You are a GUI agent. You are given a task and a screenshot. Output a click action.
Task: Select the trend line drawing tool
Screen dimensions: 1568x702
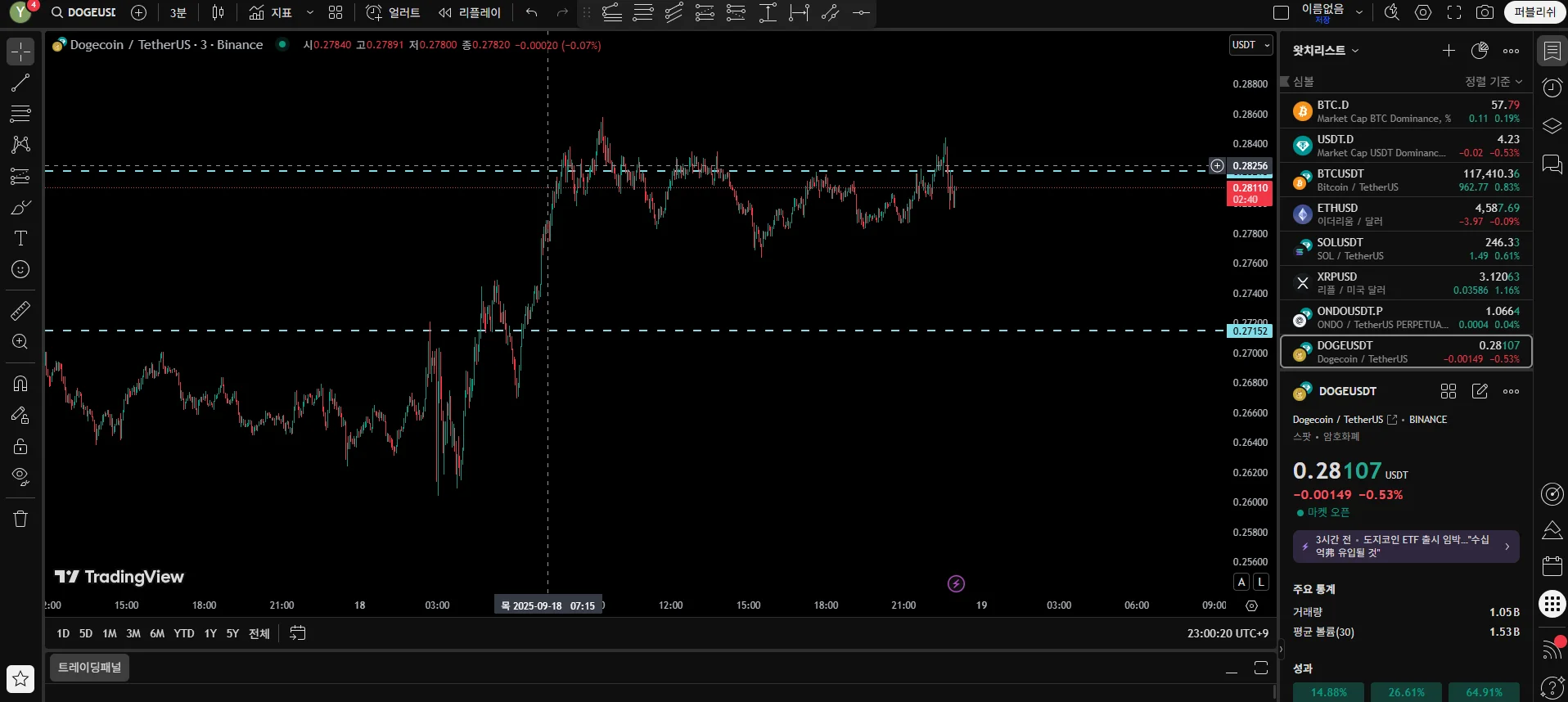(20, 83)
